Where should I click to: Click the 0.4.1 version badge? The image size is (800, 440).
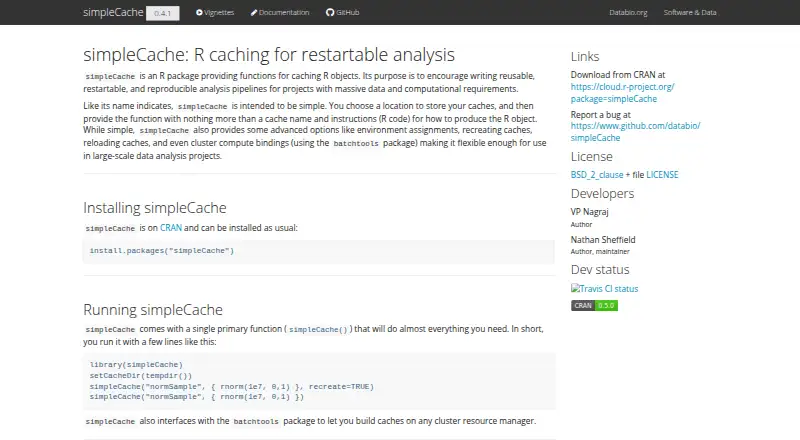pyautogui.click(x=163, y=13)
